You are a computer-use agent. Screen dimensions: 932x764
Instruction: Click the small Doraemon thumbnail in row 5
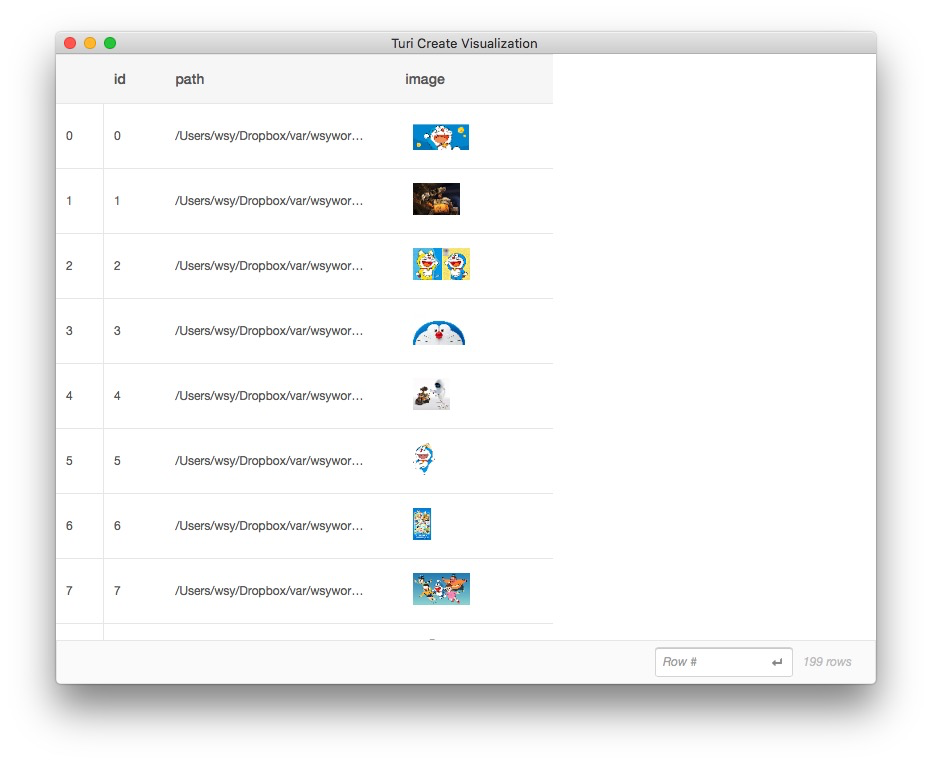(x=423, y=459)
